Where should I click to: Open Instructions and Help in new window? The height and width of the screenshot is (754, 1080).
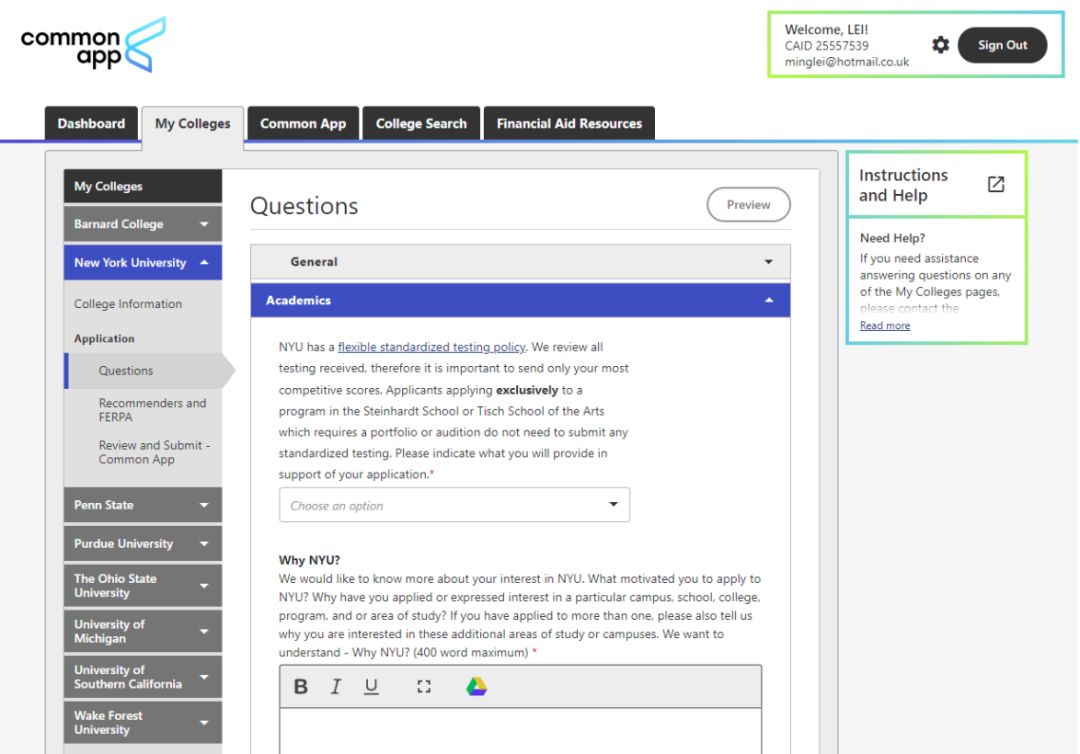pyautogui.click(x=996, y=185)
